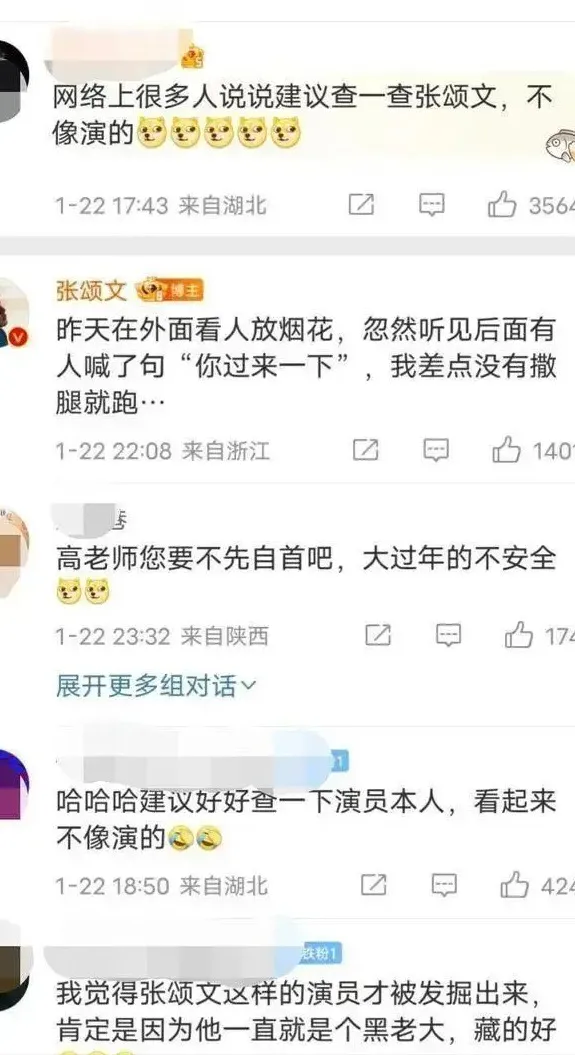The height and width of the screenshot is (1055, 575).
Task: Repost the 18:50 comment from 湖北
Action: [373, 885]
